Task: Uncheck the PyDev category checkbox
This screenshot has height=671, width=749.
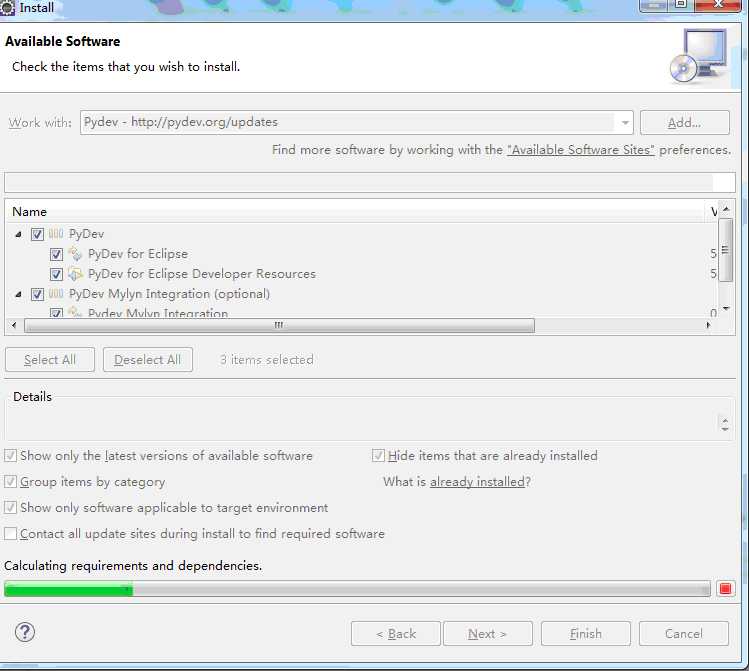Action: [x=37, y=234]
